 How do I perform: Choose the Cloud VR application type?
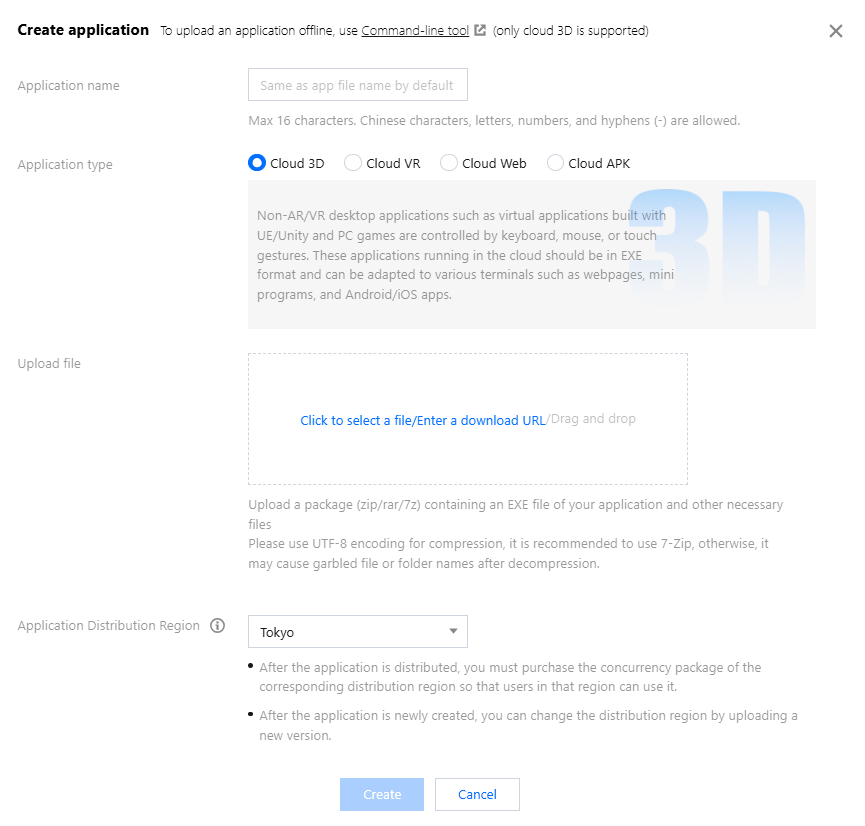pos(353,163)
